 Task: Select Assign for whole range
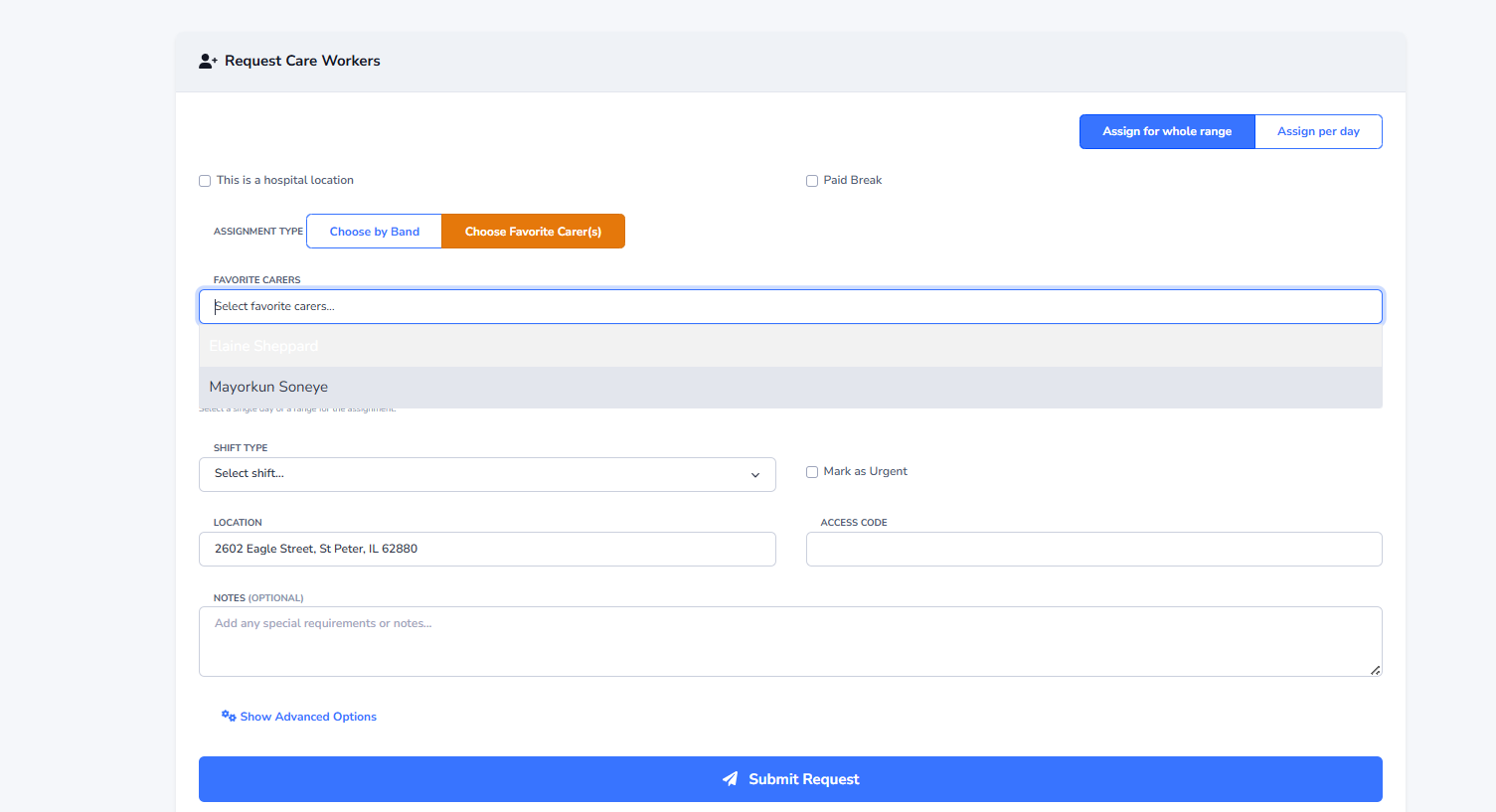click(x=1167, y=131)
